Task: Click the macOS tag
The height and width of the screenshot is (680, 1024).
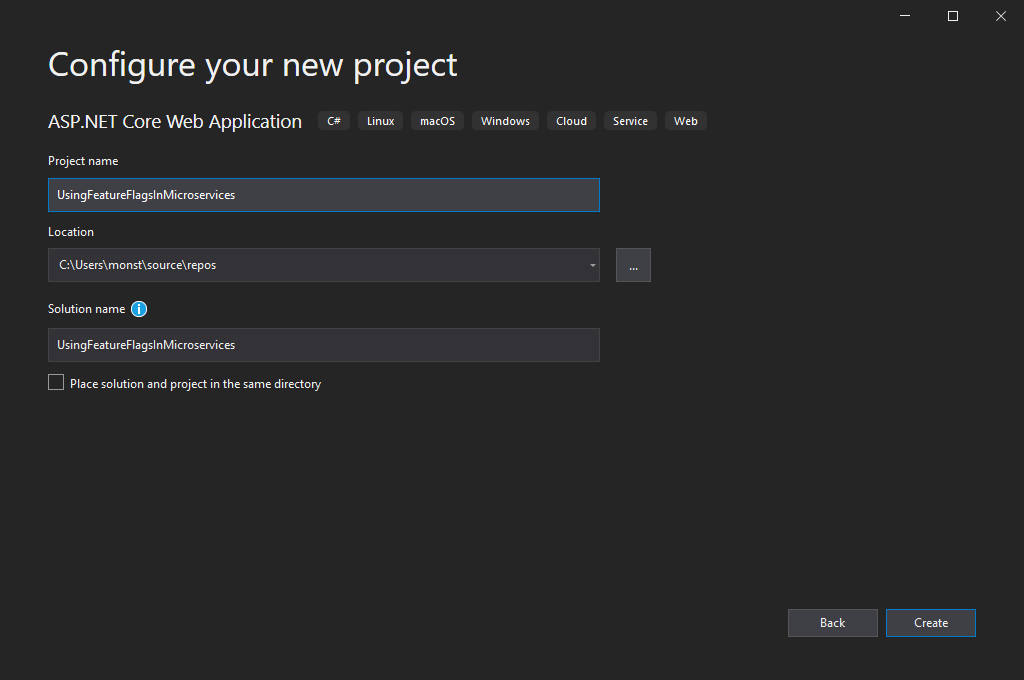Action: click(x=438, y=121)
